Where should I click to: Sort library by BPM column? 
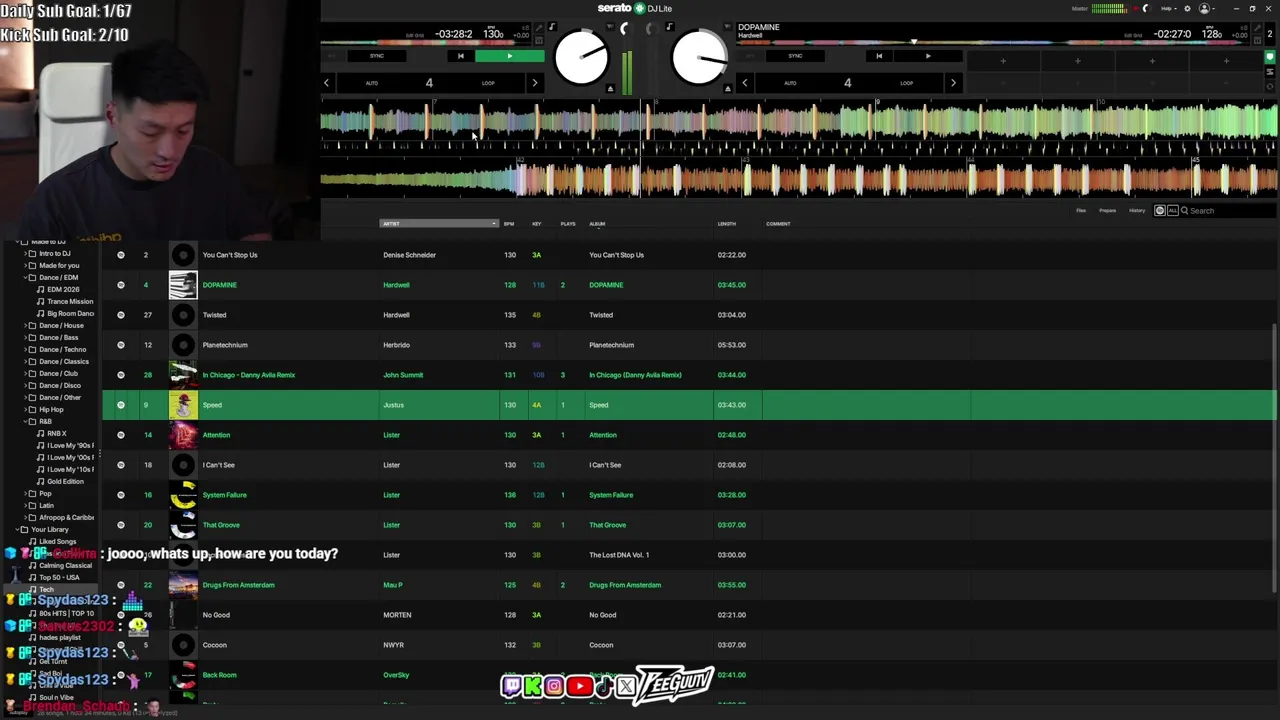click(x=509, y=224)
